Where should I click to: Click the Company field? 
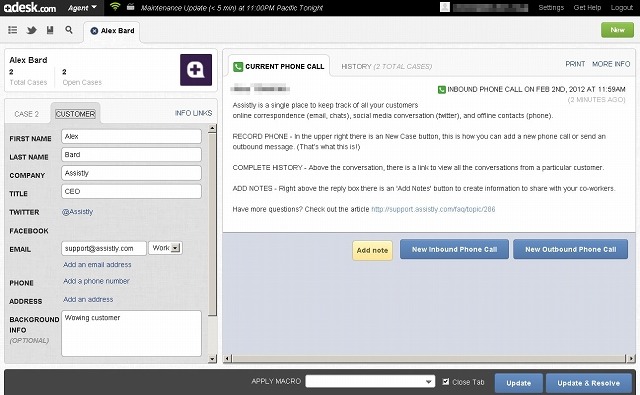tap(131, 173)
